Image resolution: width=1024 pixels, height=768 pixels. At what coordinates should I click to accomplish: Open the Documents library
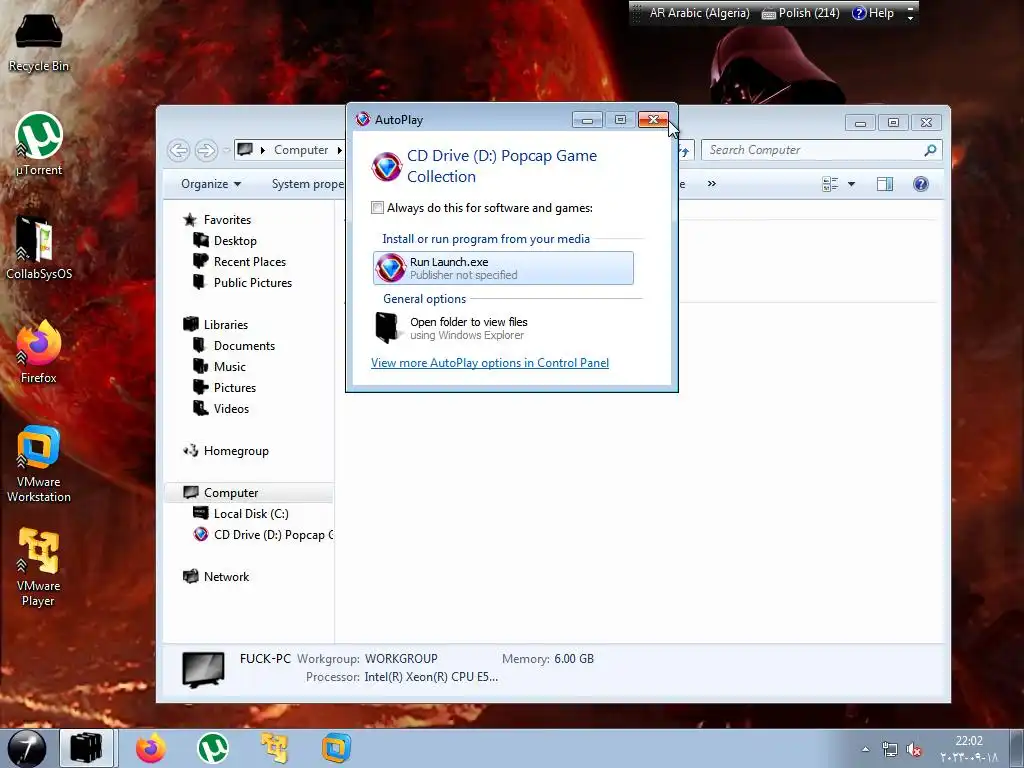click(x=244, y=345)
